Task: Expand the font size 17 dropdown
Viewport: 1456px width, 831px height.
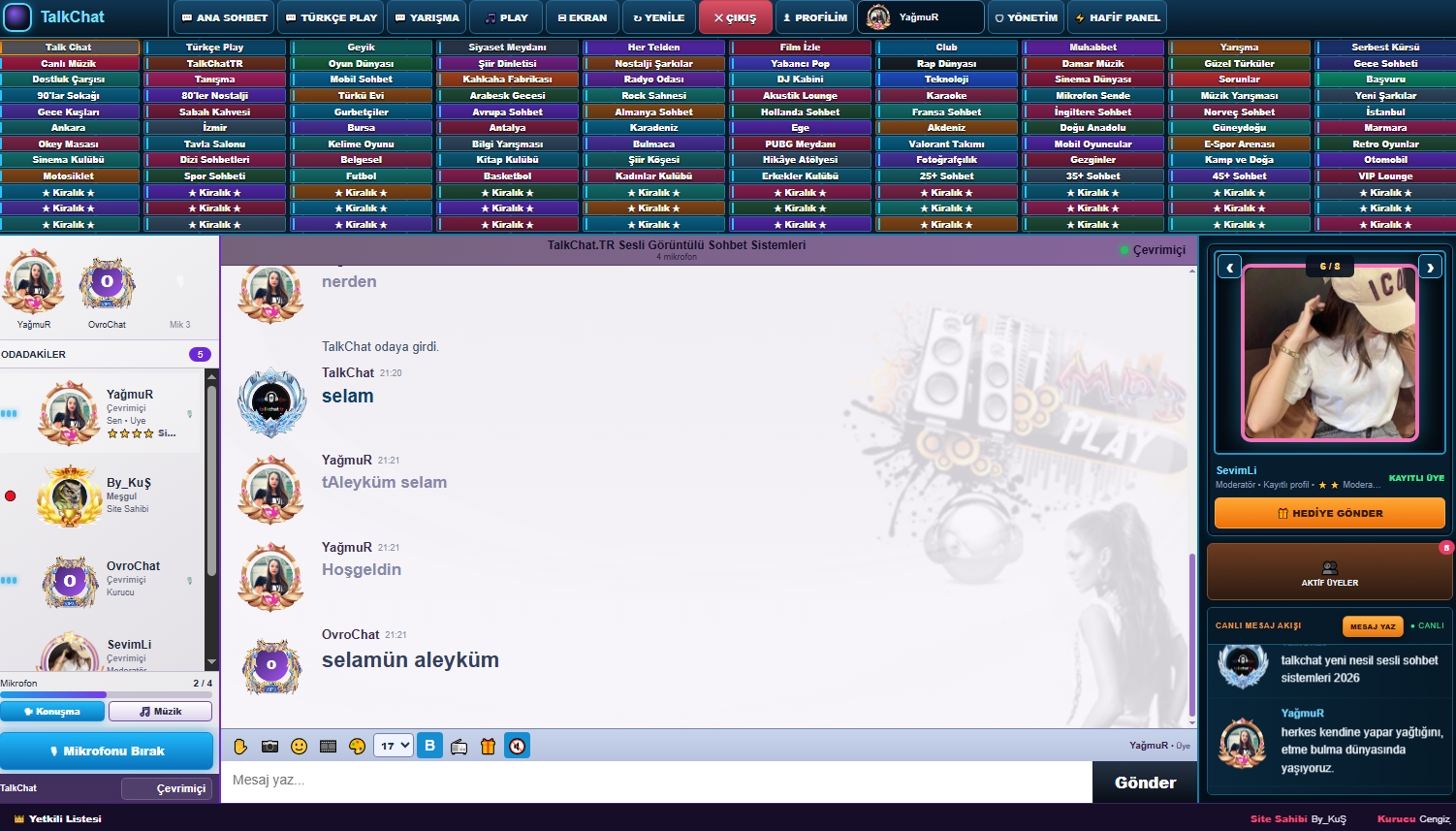Action: pos(394,746)
